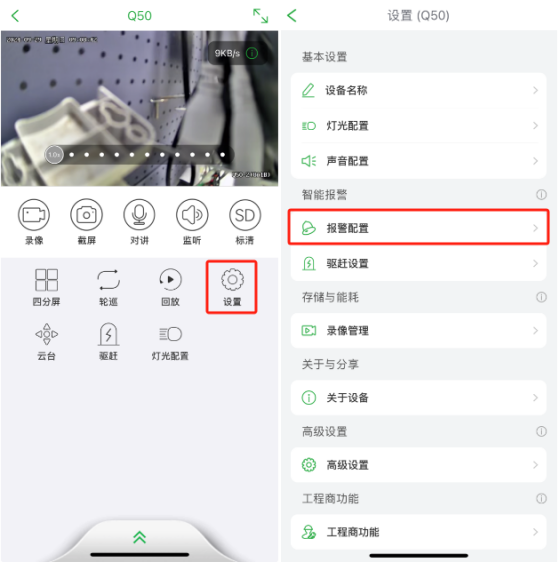Image resolution: width=559 pixels, height=562 pixels.
Task: Expand 高级设置 row chevron
Action: 535,465
